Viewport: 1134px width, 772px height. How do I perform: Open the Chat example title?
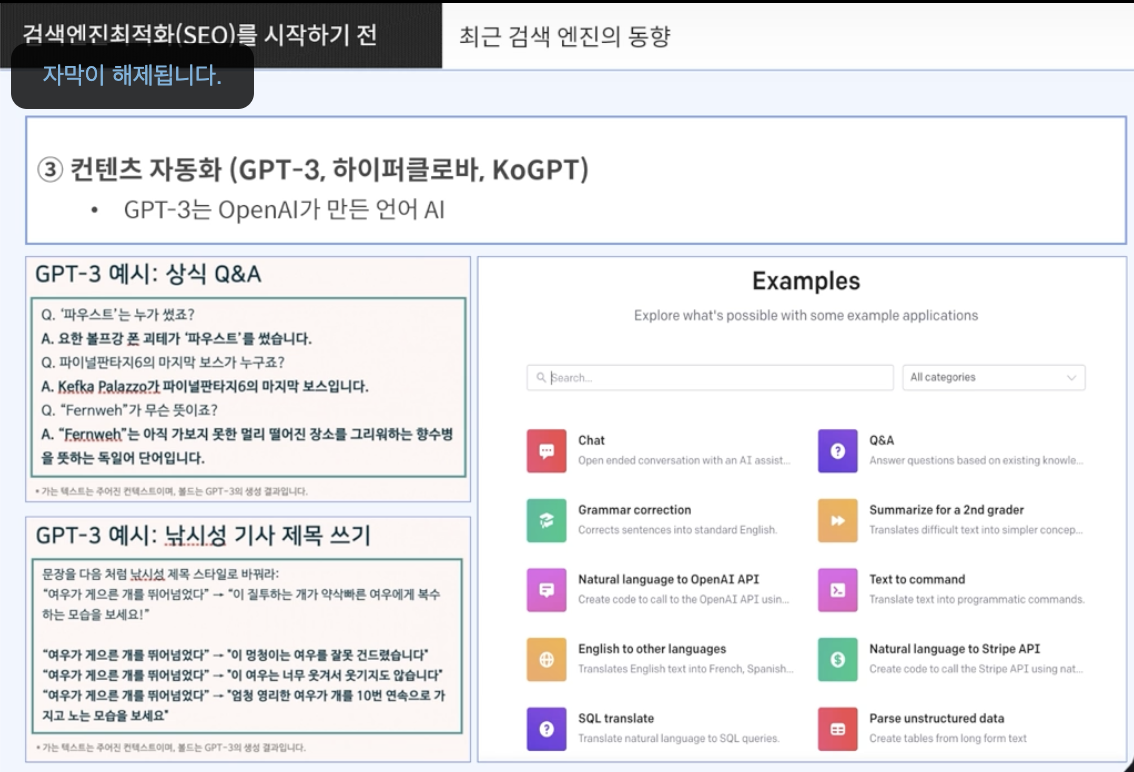pyautogui.click(x=591, y=440)
